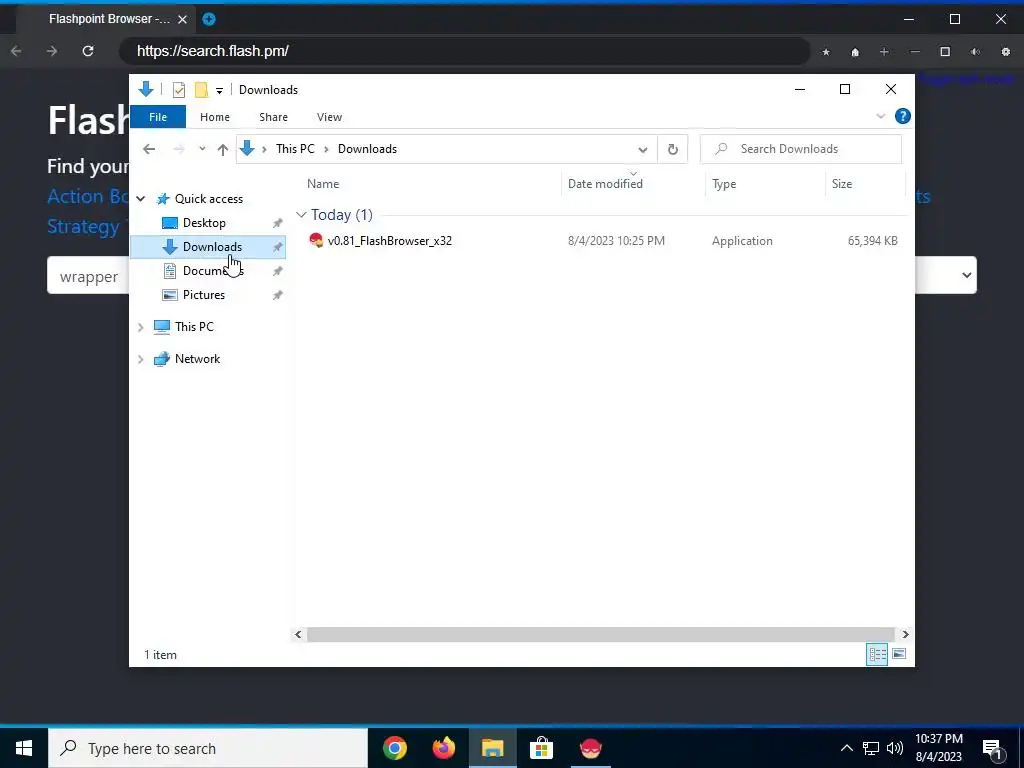Click This PC in the address path
Screen dimensions: 1024x768
click(x=295, y=149)
